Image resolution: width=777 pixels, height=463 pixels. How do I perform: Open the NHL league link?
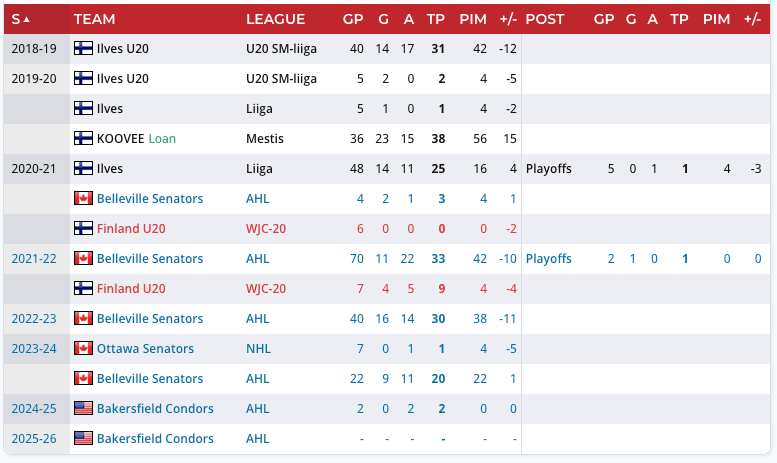257,348
